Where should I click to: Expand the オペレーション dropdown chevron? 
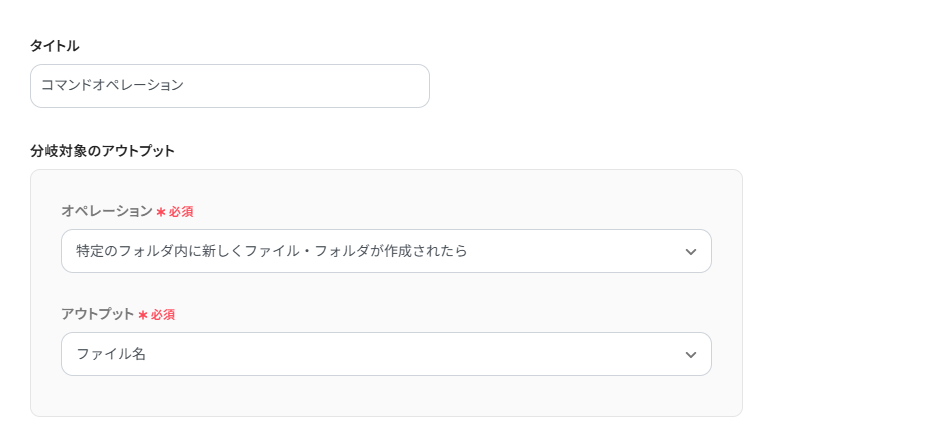[x=690, y=252]
